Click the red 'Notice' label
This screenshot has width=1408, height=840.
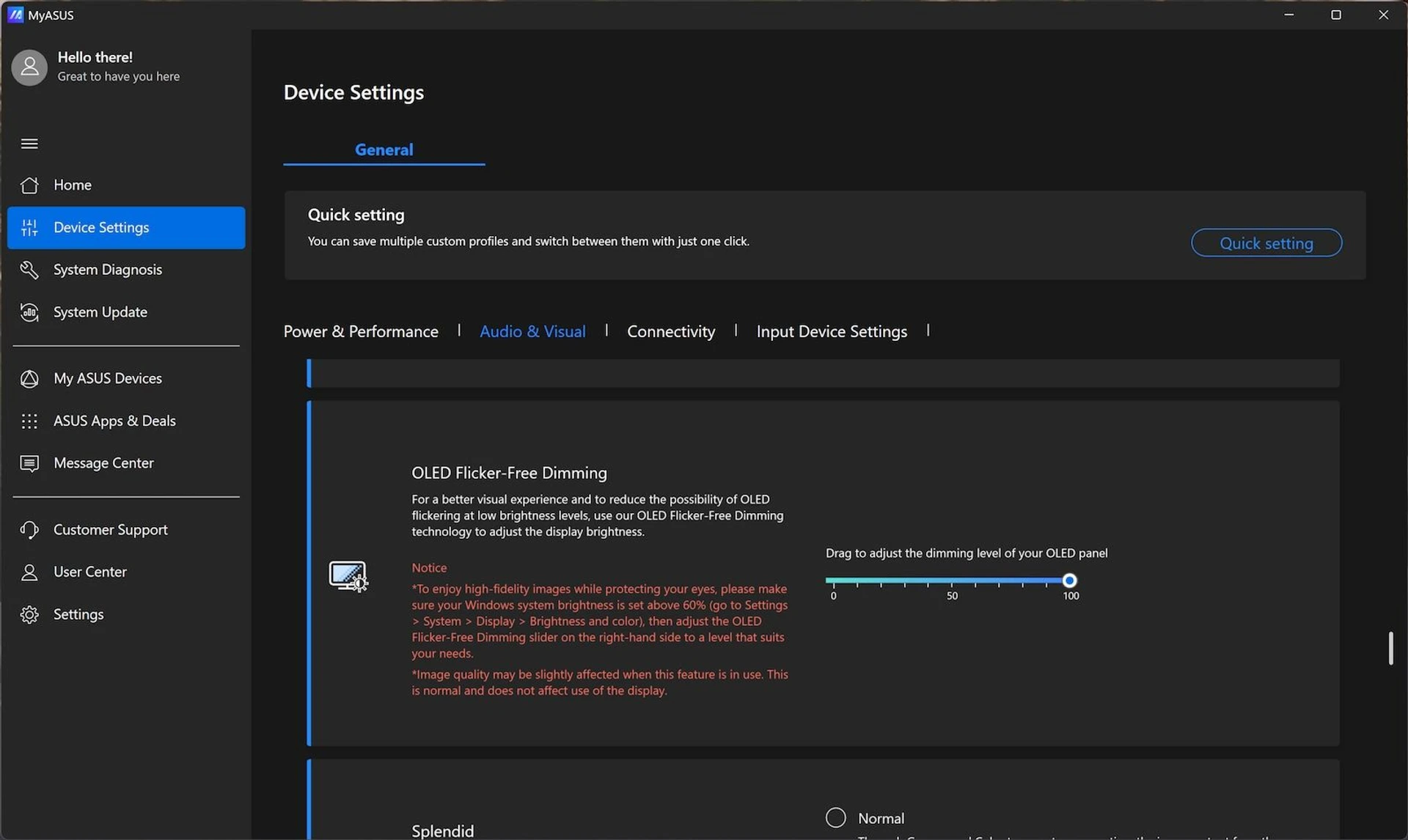(x=429, y=568)
